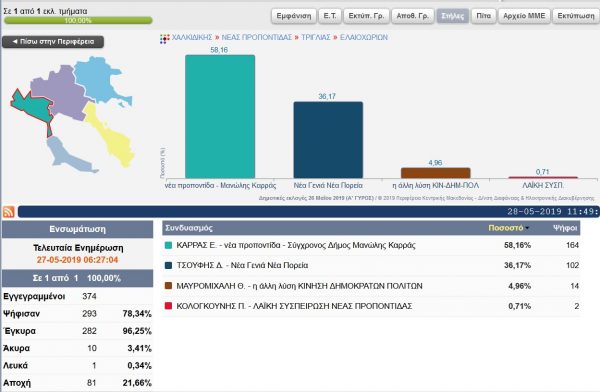The image size is (600, 392).
Task: Open the Εμφάνιση options
Action: pos(294,16)
